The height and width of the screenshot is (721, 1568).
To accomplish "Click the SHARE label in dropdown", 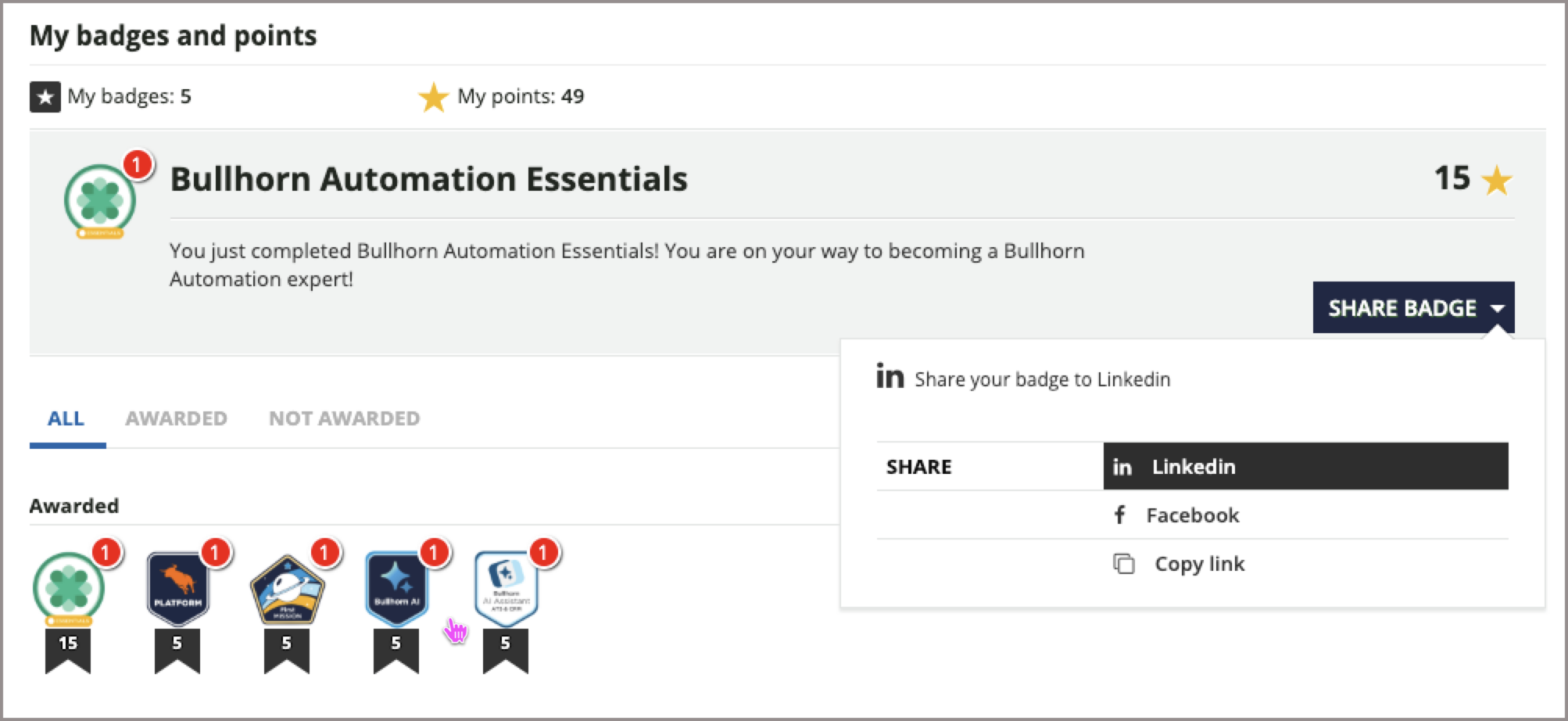I will pos(919,467).
